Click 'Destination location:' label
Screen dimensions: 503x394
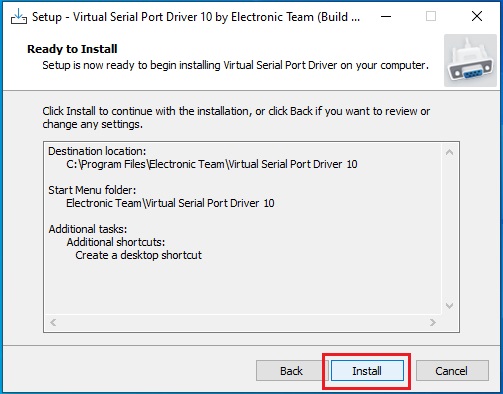click(97, 151)
